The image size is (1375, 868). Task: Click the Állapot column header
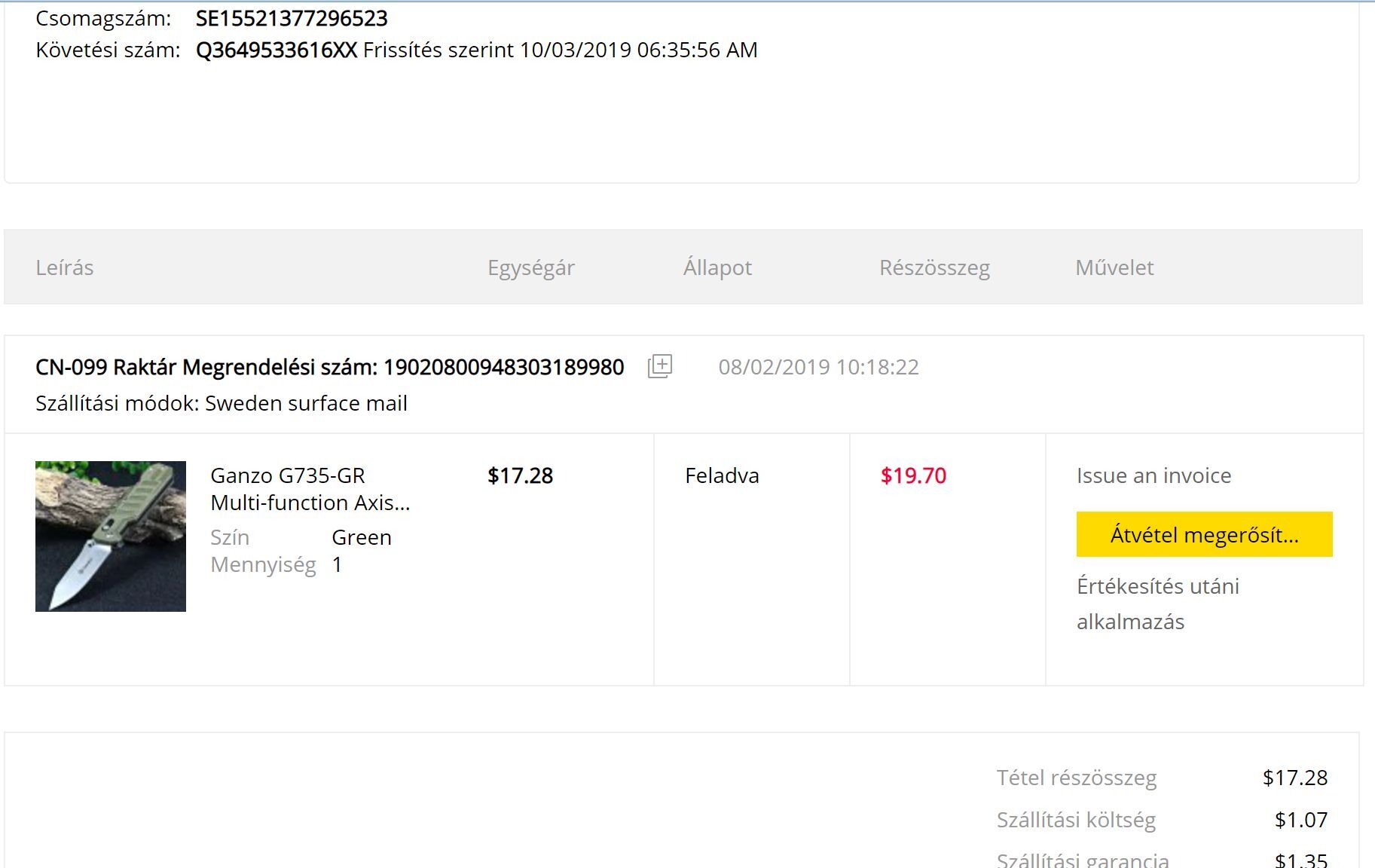[x=717, y=267]
